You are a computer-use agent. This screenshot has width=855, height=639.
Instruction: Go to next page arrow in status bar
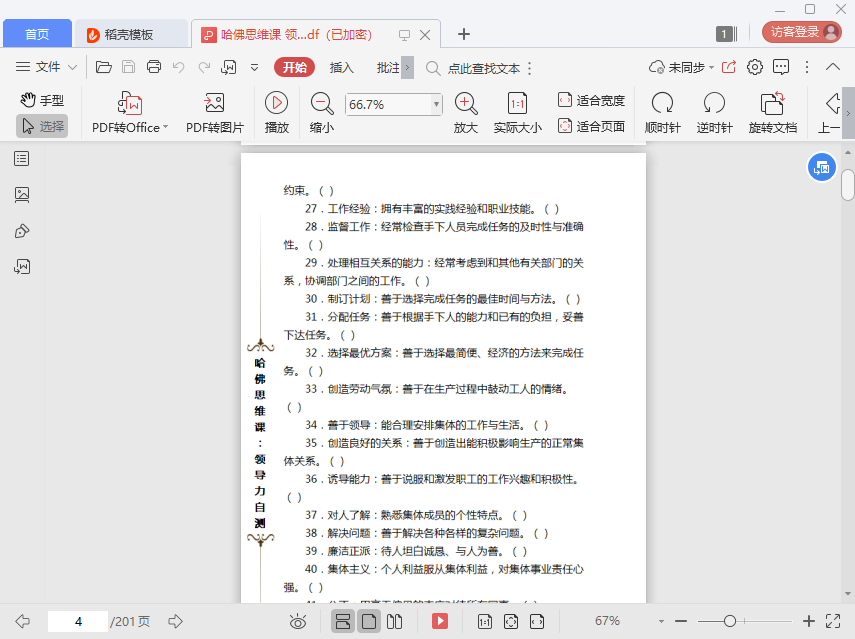pyautogui.click(x=175, y=621)
